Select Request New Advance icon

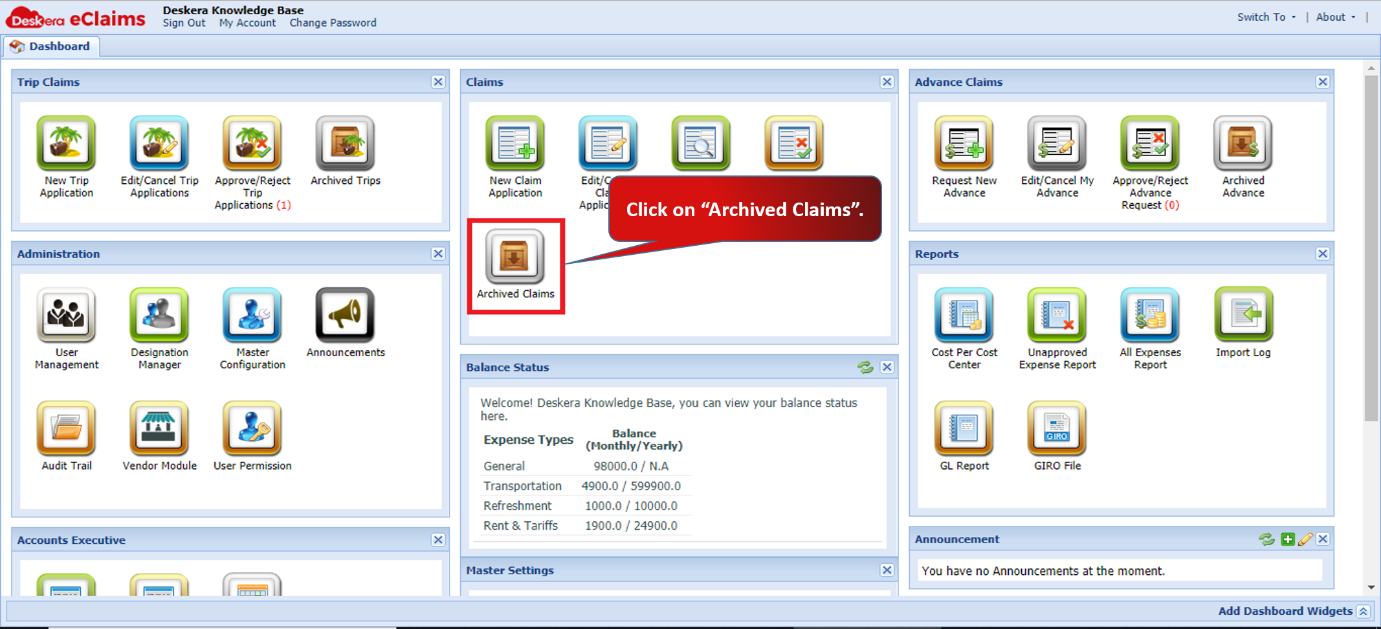click(x=964, y=144)
